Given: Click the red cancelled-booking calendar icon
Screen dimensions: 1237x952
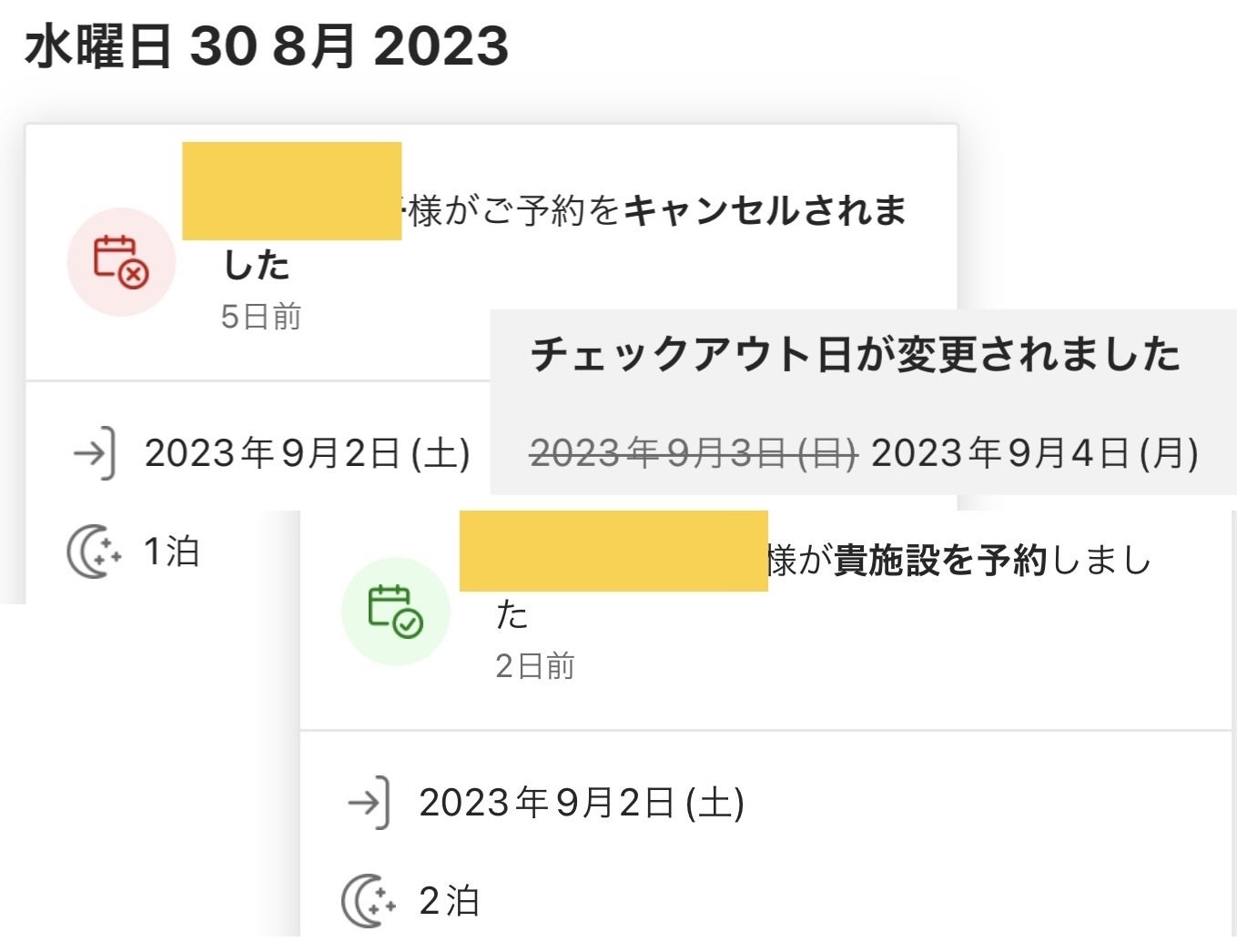Looking at the screenshot, I should 121,262.
